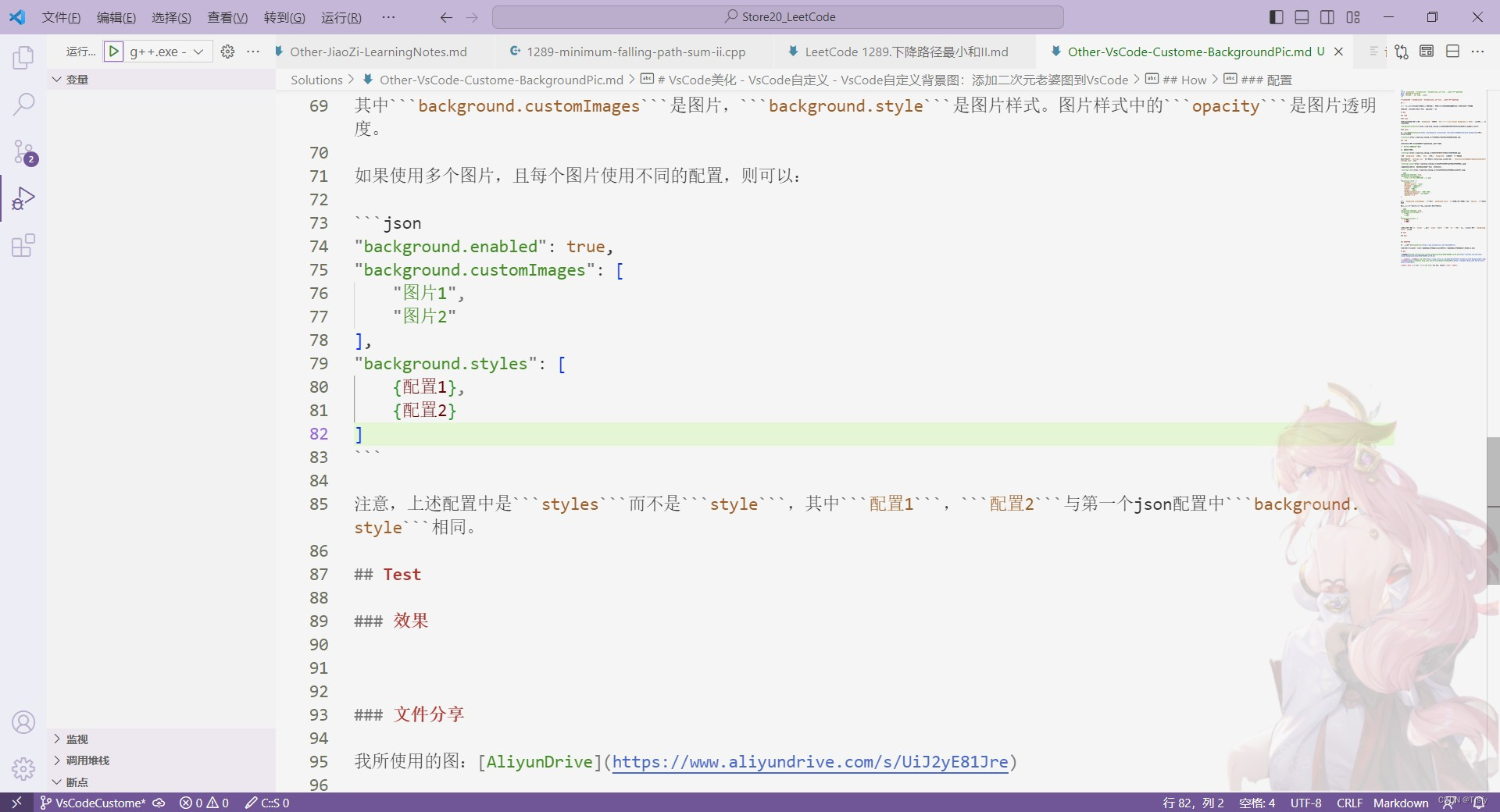Open markdown preview to the side

1427,52
